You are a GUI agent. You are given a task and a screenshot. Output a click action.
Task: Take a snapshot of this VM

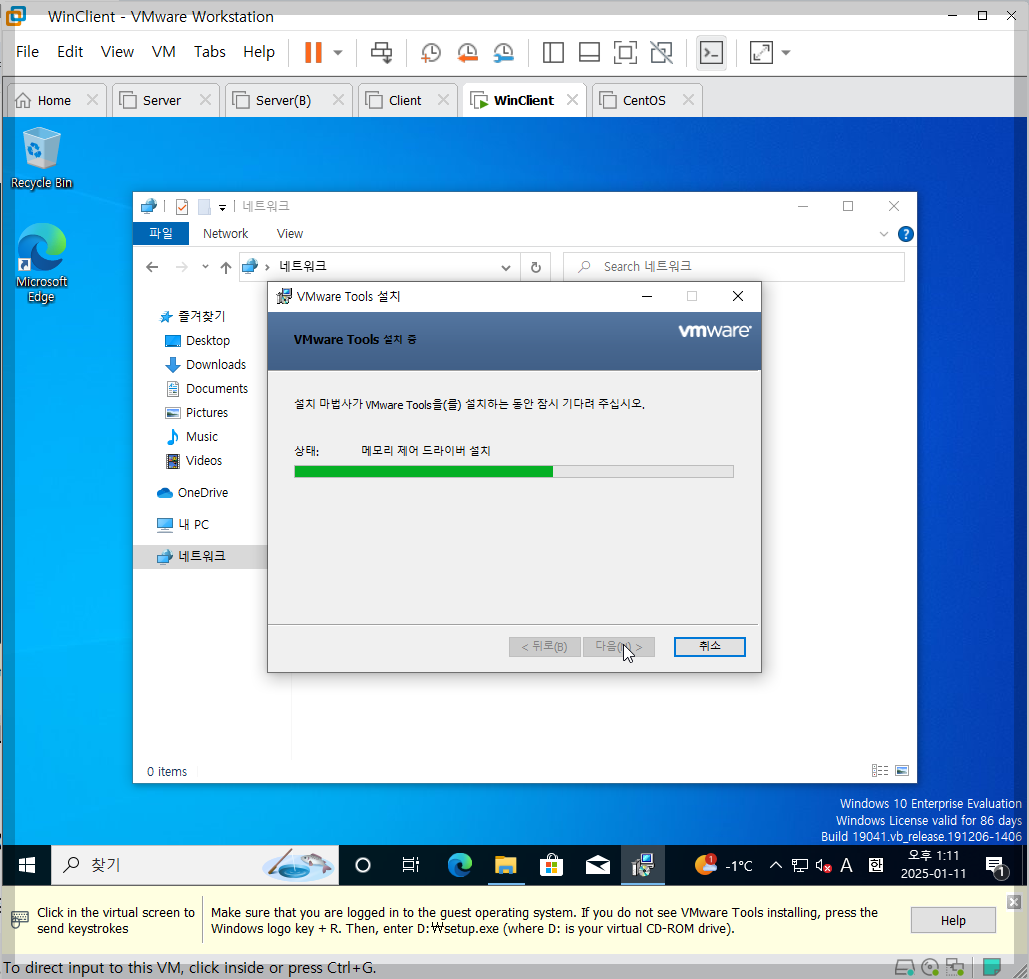coord(430,52)
